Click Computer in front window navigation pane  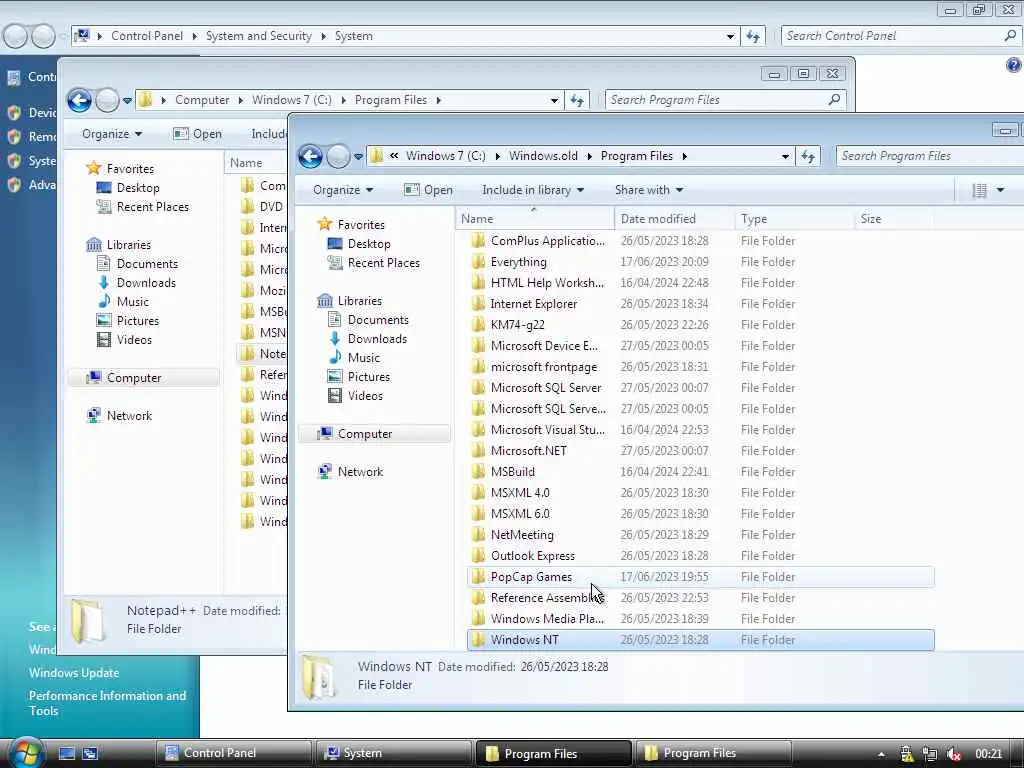(374, 434)
